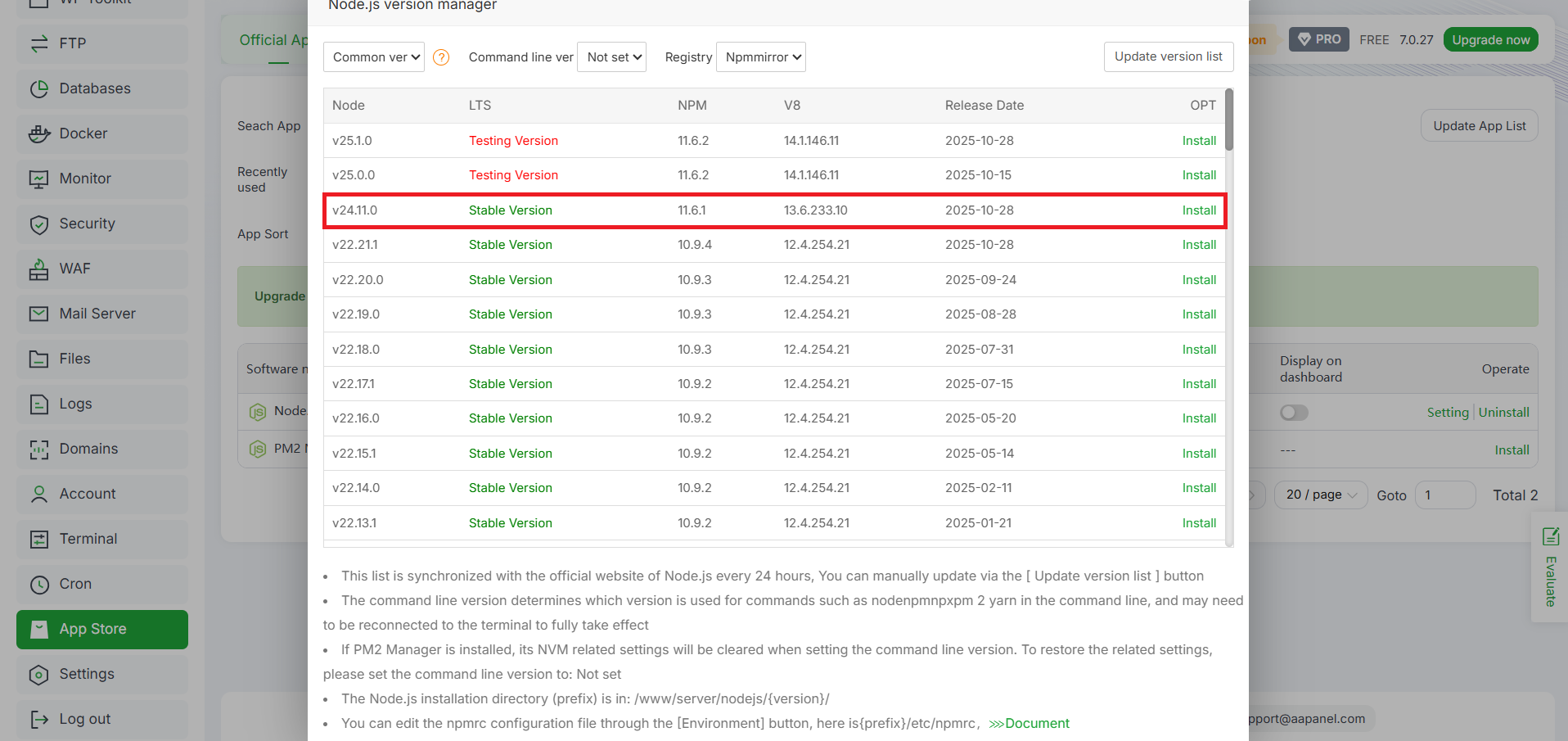Screen dimensions: 1568x741
Task: Click Uninstall link for Node.js
Action: point(1504,413)
